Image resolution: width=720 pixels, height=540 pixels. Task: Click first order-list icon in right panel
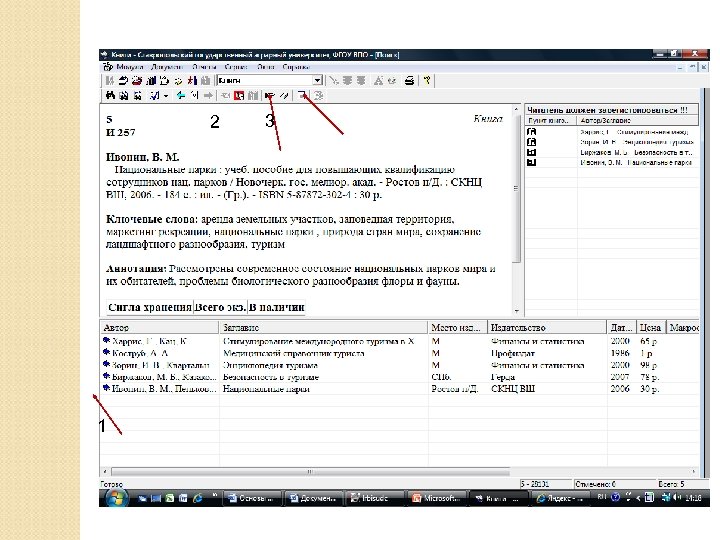pos(531,131)
